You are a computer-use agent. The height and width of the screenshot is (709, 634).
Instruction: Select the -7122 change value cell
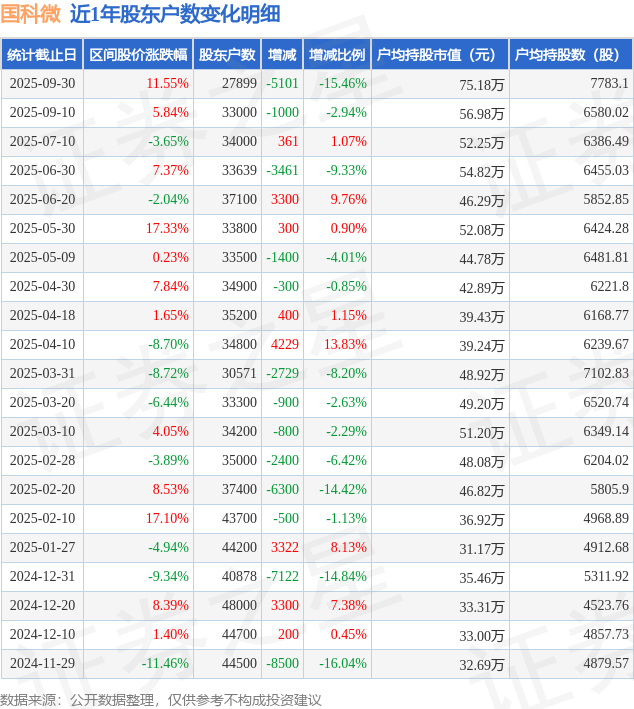tap(283, 577)
